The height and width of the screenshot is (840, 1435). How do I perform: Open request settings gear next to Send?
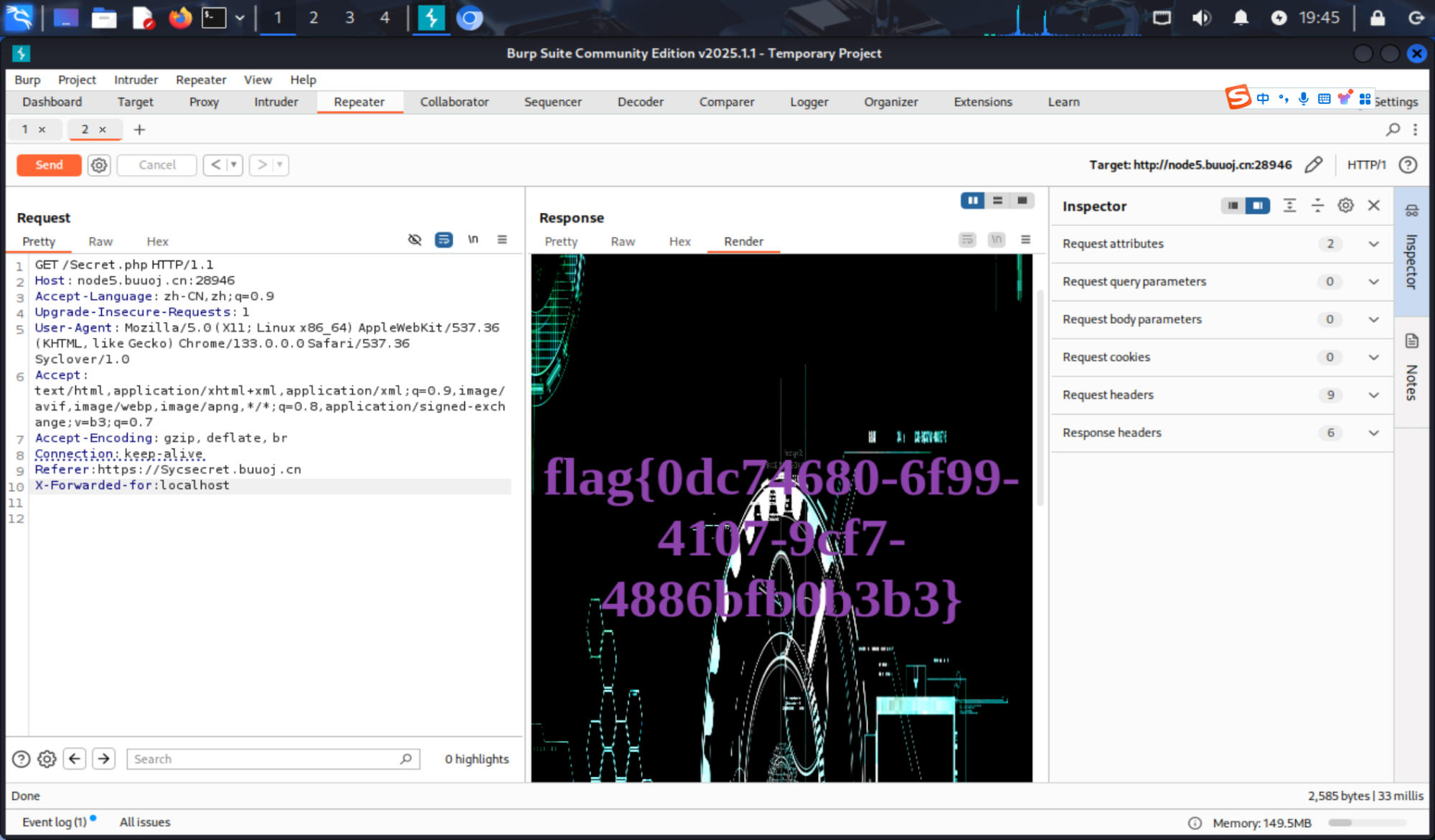coord(99,165)
